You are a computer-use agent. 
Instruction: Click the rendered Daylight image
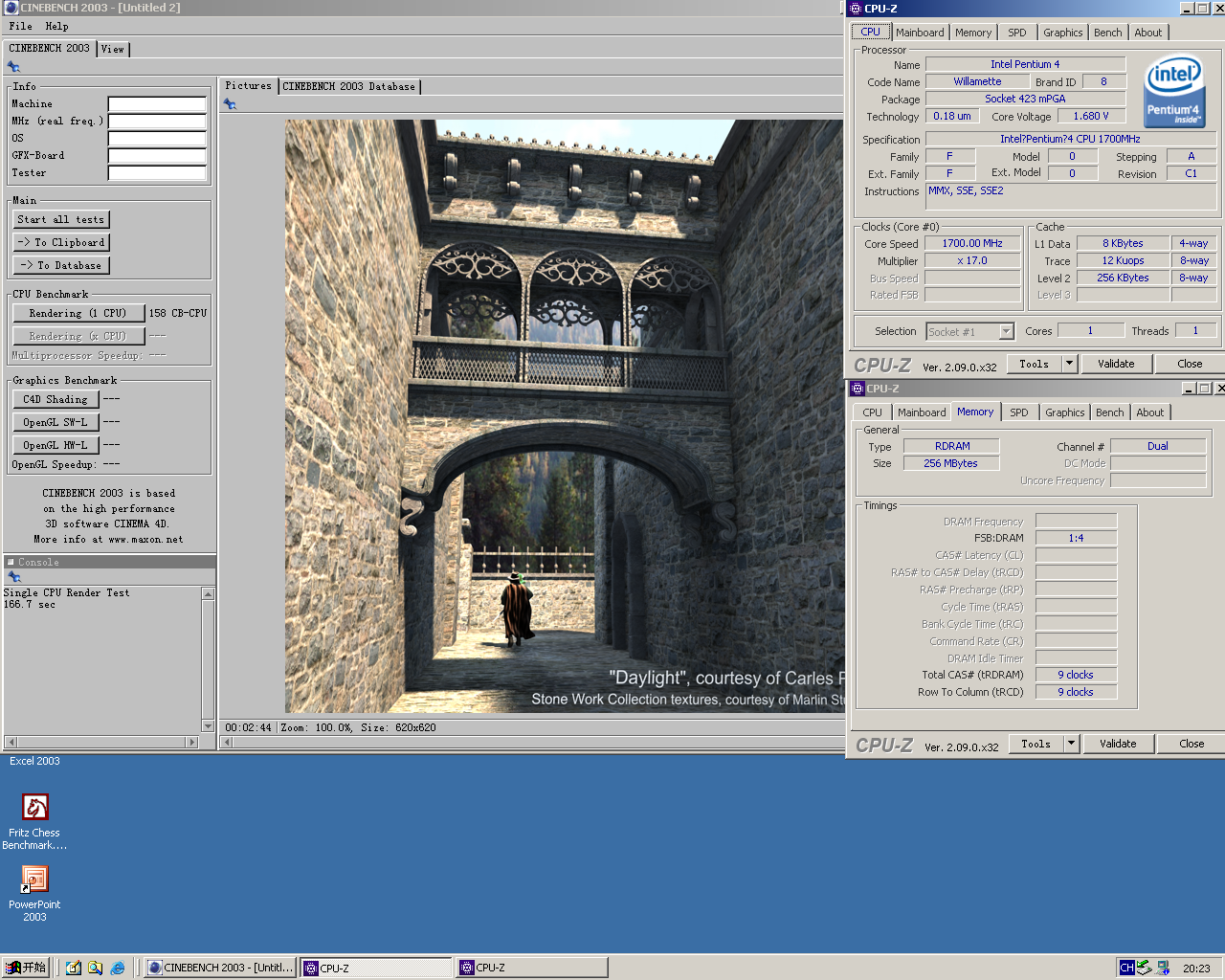(565, 416)
